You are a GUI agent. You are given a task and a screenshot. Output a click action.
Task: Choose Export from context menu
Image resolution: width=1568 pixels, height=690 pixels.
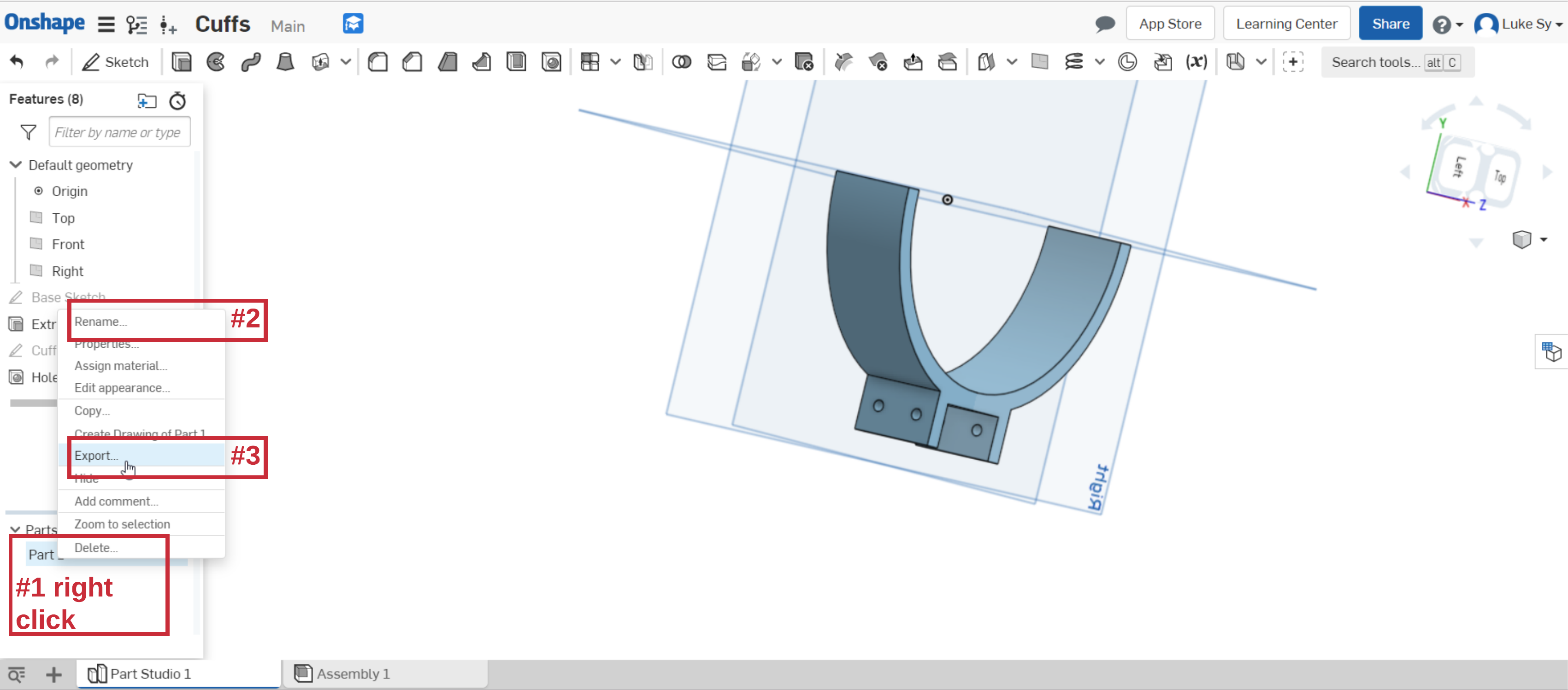pos(142,455)
